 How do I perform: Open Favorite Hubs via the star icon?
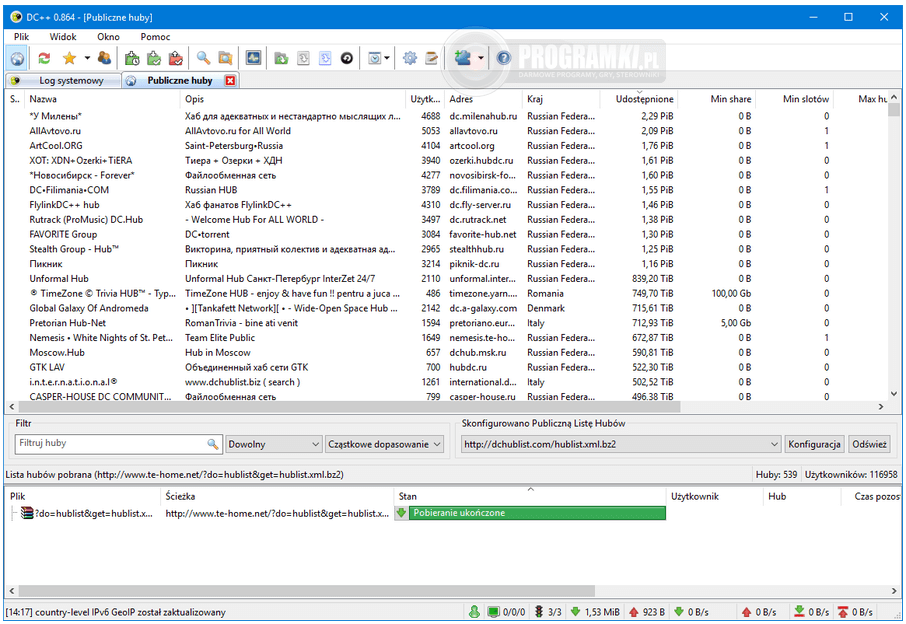69,58
